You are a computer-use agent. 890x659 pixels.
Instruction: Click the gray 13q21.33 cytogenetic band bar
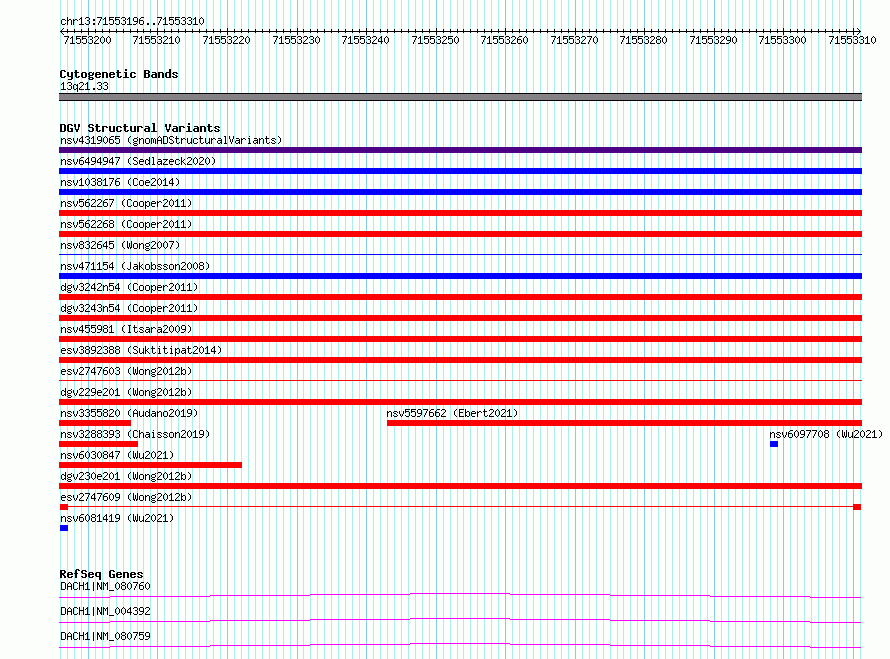tap(460, 97)
